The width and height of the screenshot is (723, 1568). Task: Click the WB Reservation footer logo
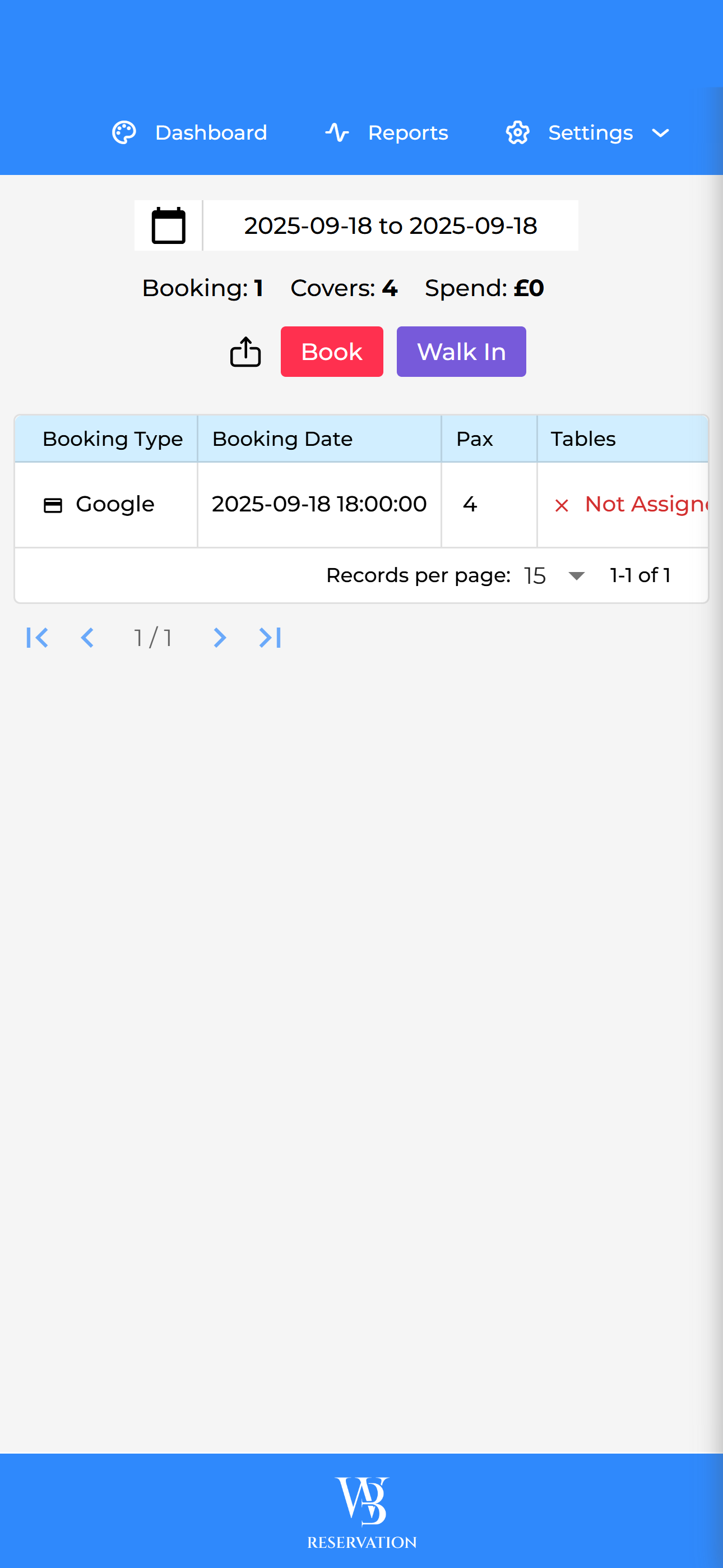tap(361, 1511)
